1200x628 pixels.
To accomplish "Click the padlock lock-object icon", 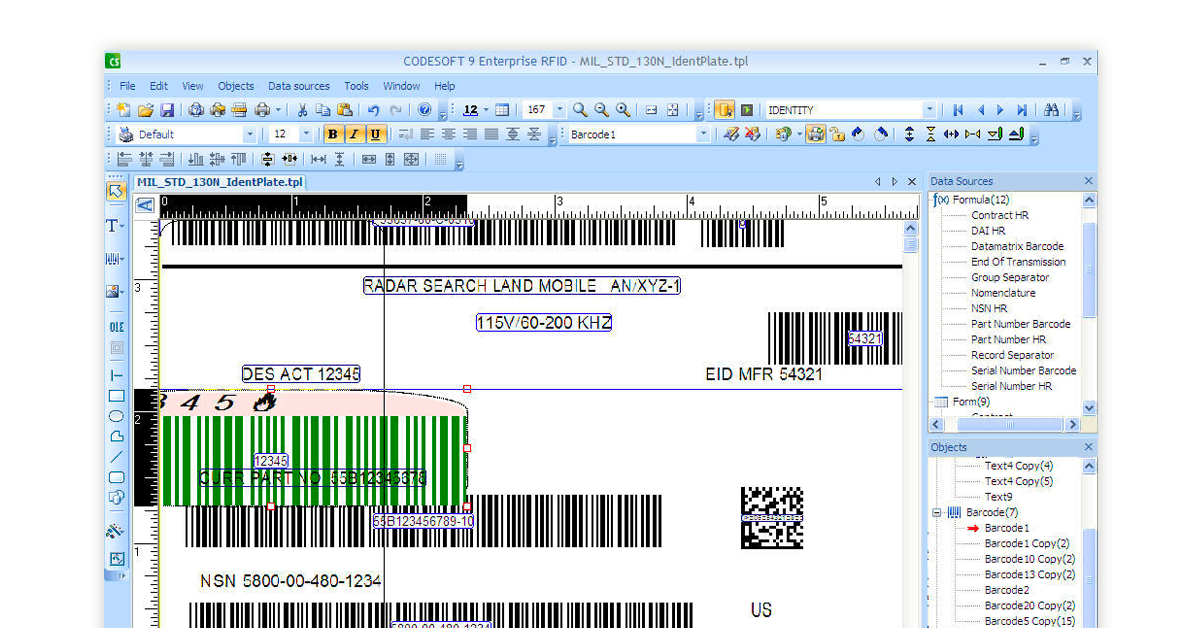I will coord(838,134).
